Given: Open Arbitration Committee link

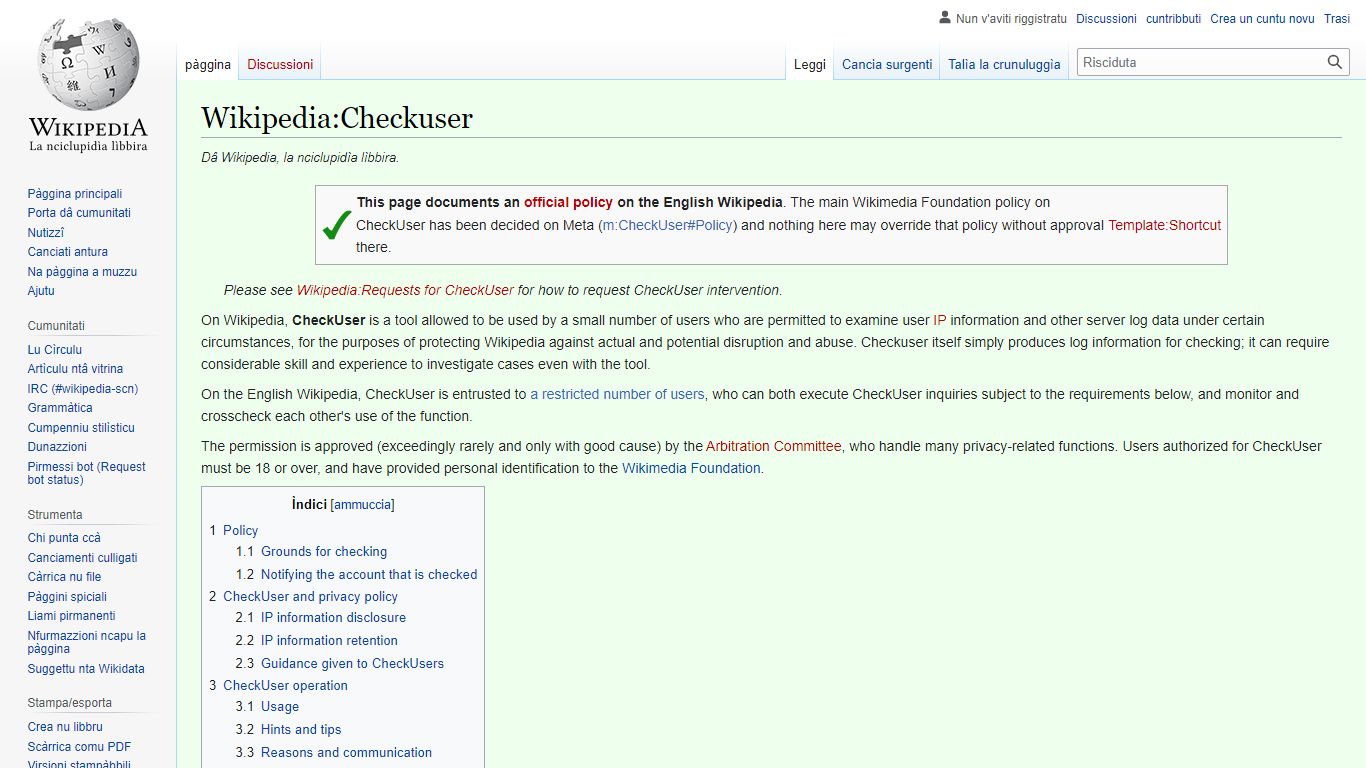Looking at the screenshot, I should click(x=774, y=446).
